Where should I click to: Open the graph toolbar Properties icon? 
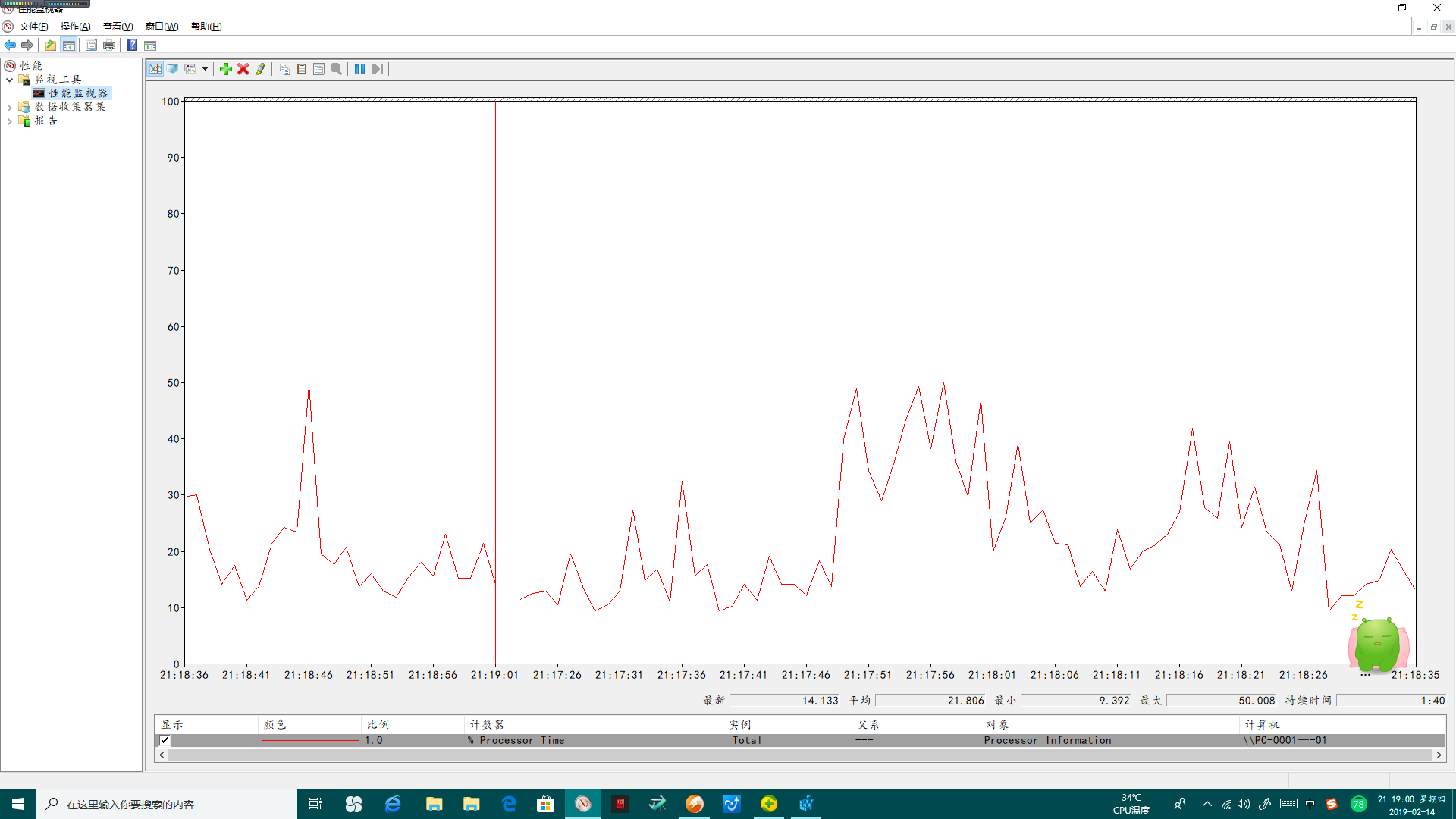(x=318, y=69)
